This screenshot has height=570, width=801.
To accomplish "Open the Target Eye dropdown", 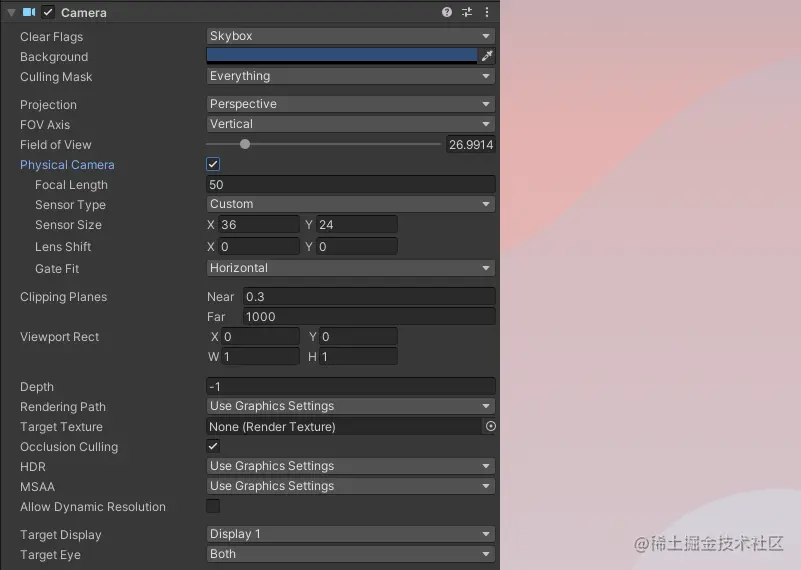I will click(350, 554).
